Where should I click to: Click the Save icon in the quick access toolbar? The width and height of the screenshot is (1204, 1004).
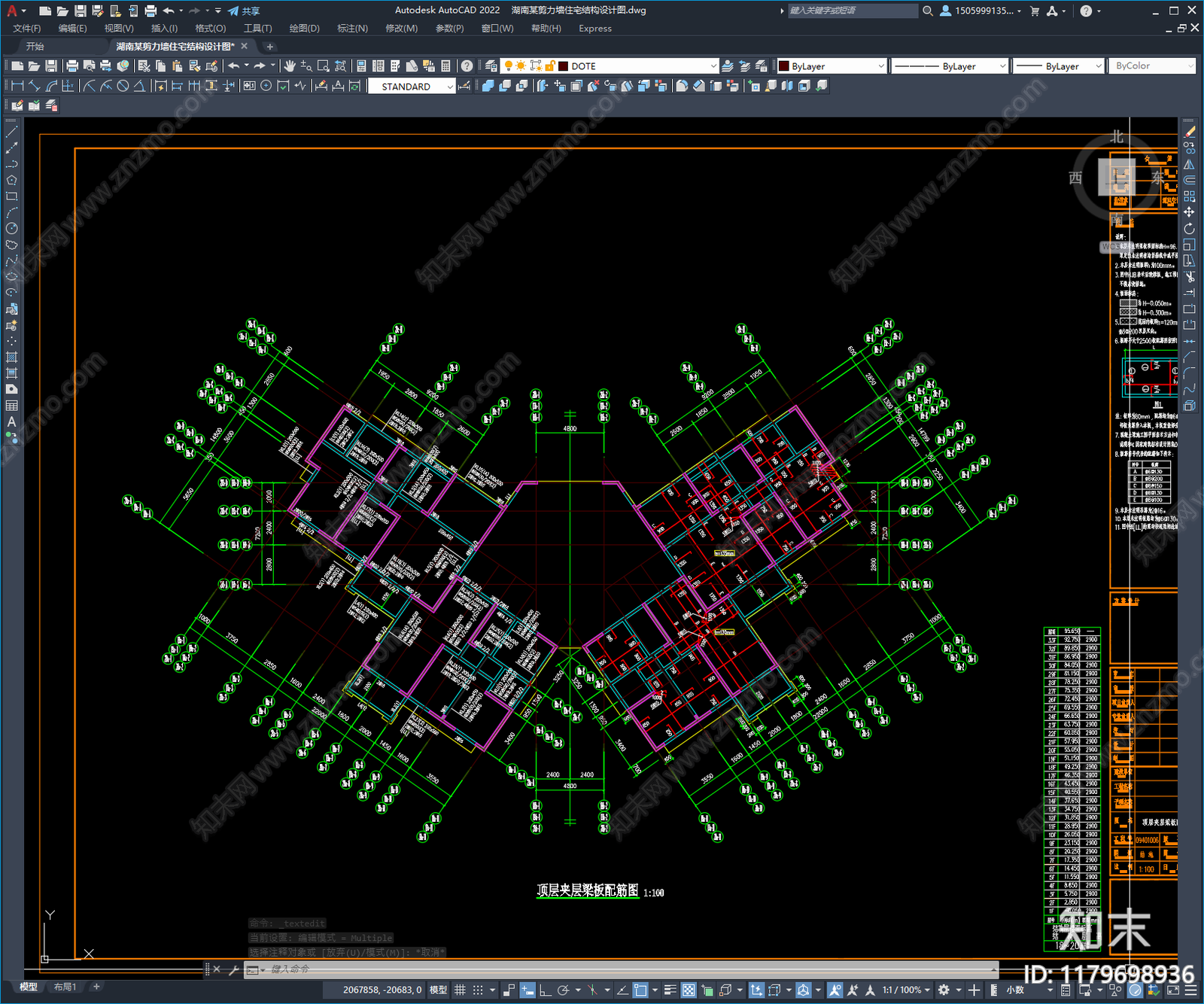coord(80,11)
